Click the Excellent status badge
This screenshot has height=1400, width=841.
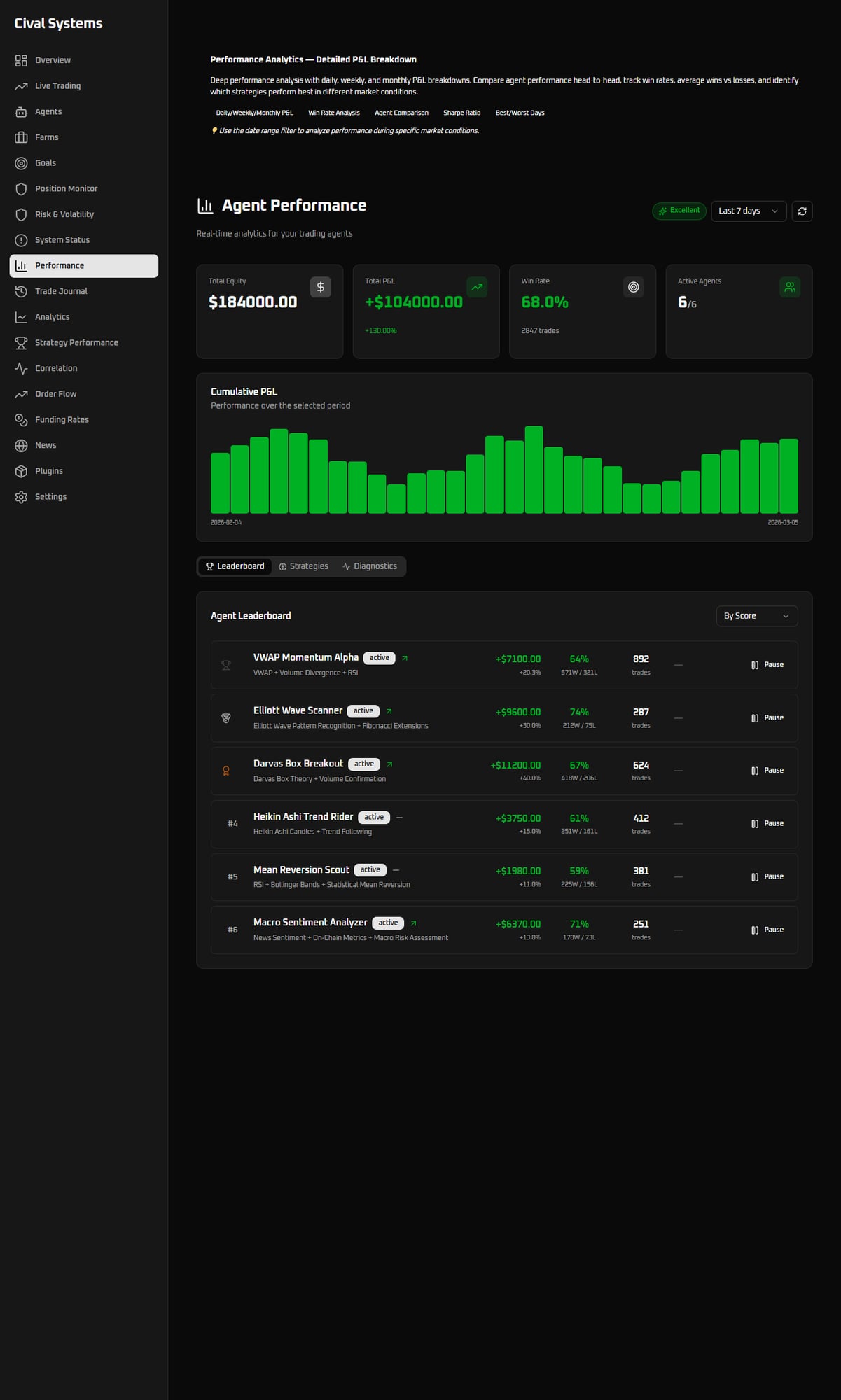click(x=679, y=211)
